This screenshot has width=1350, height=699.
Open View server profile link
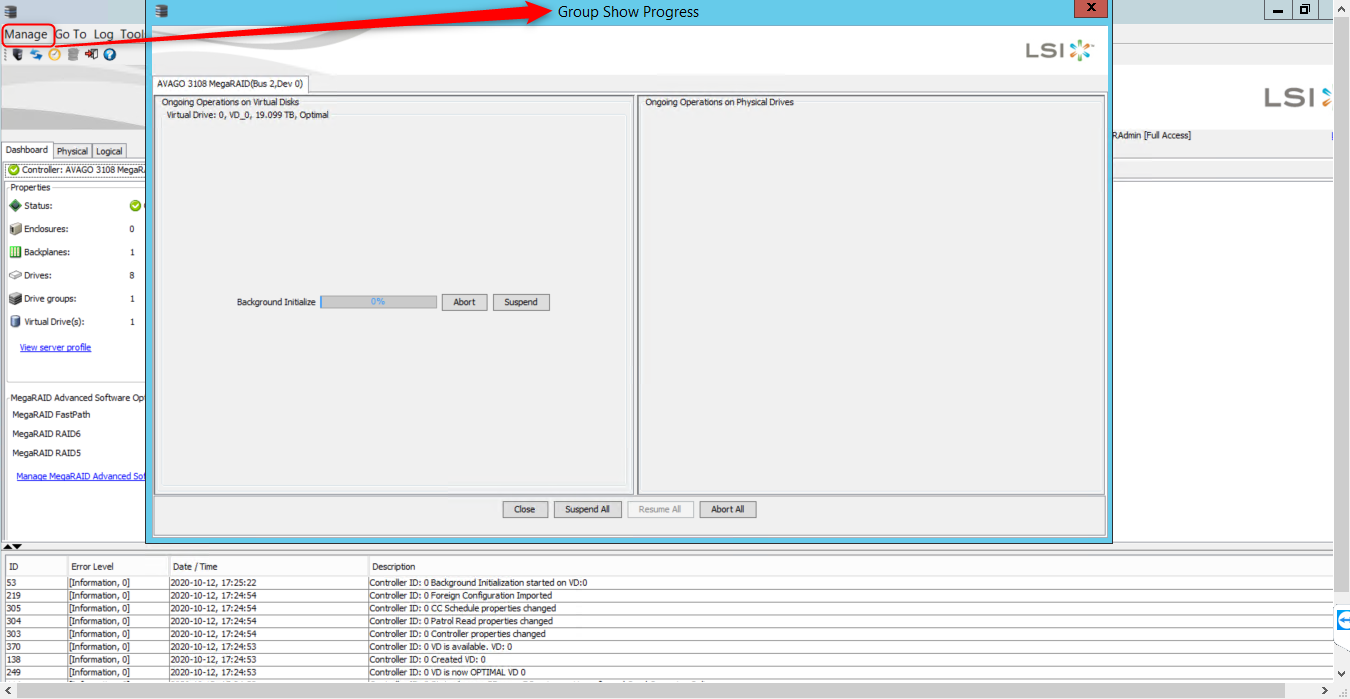[55, 347]
